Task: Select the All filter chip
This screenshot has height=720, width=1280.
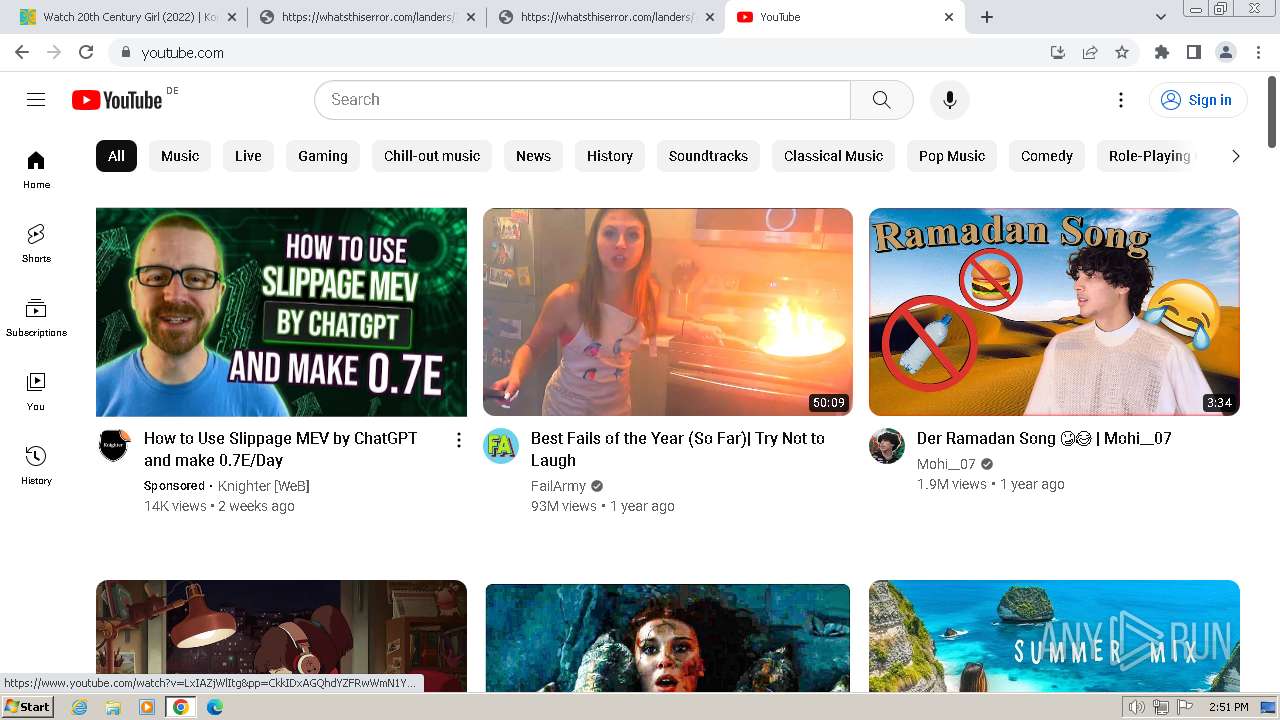Action: click(x=116, y=156)
